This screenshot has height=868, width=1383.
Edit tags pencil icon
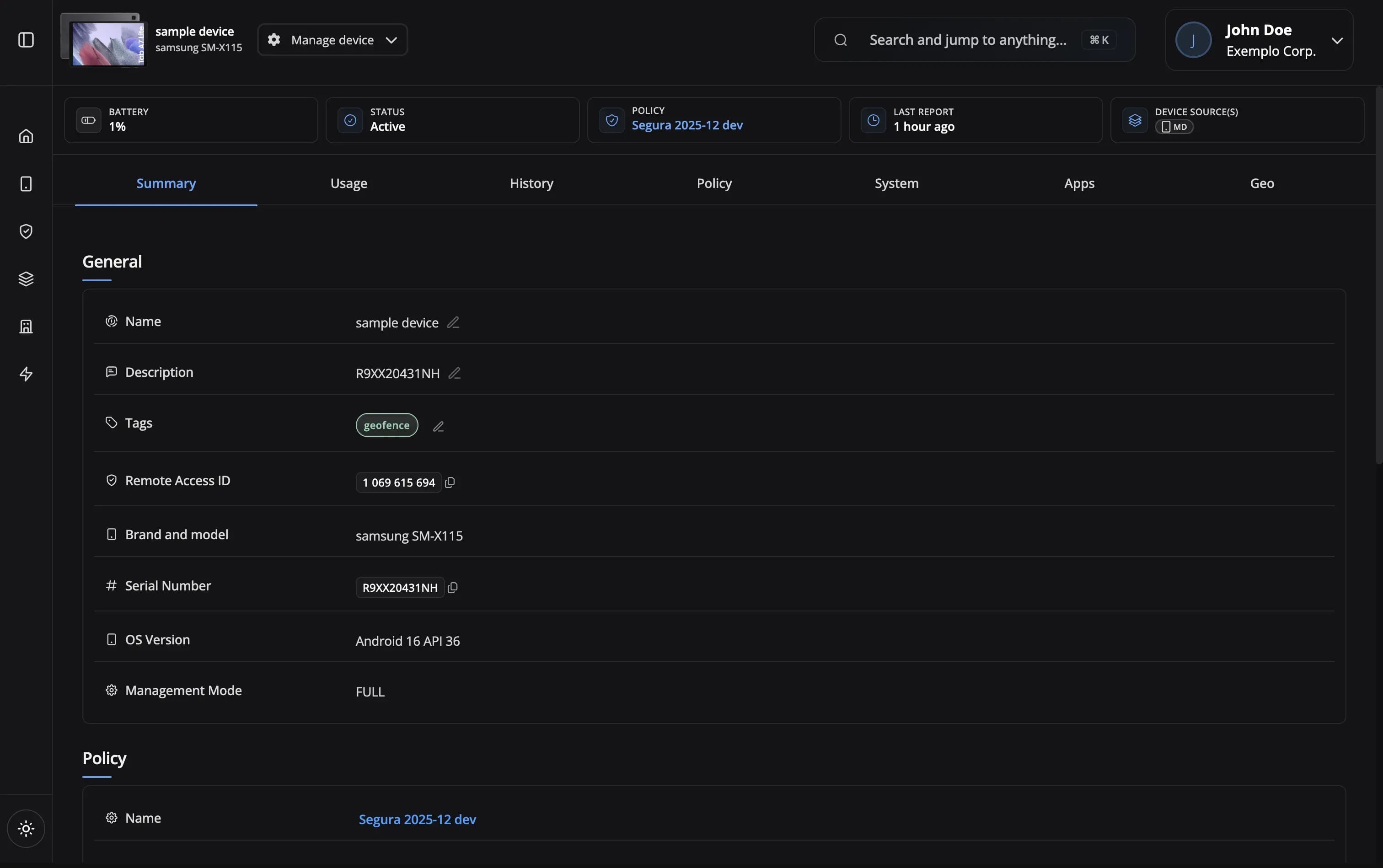click(438, 427)
